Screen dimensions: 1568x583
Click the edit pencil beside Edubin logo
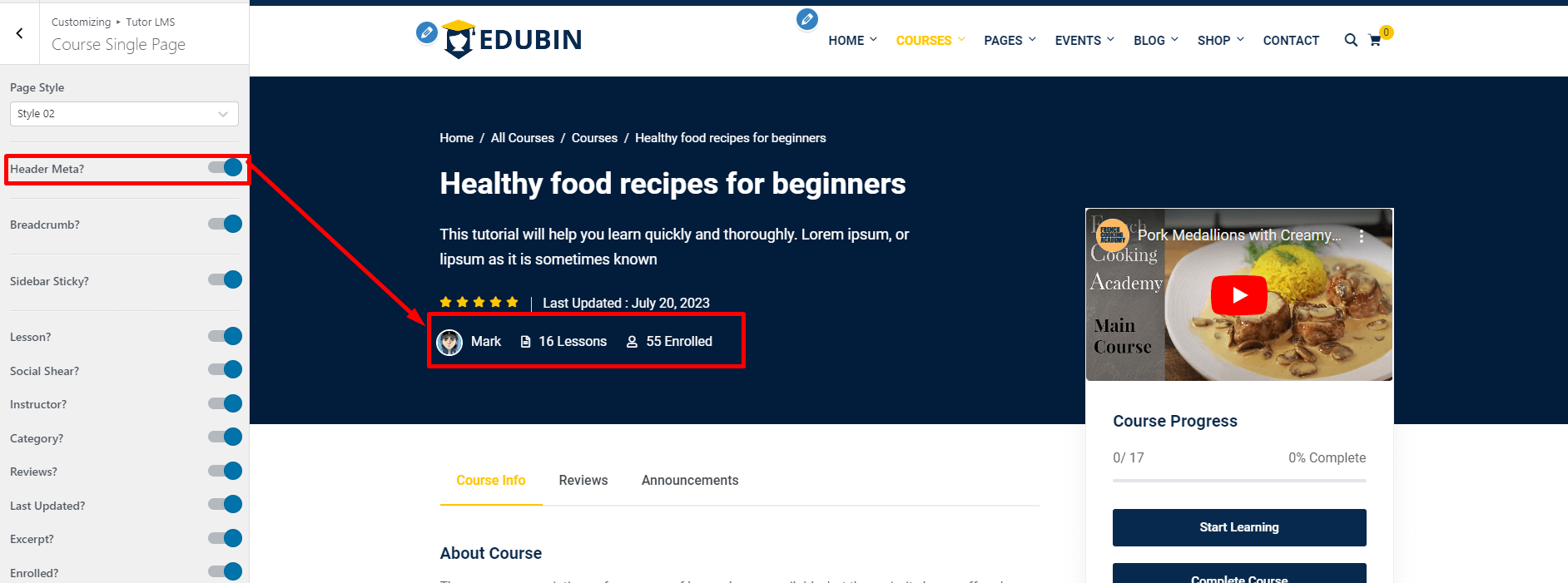426,32
